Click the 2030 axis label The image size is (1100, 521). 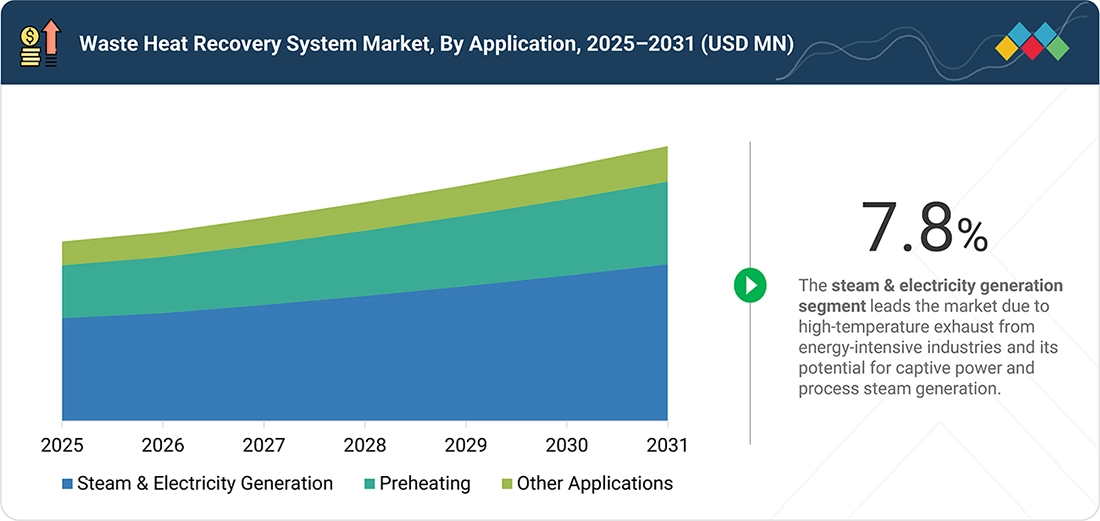[567, 445]
